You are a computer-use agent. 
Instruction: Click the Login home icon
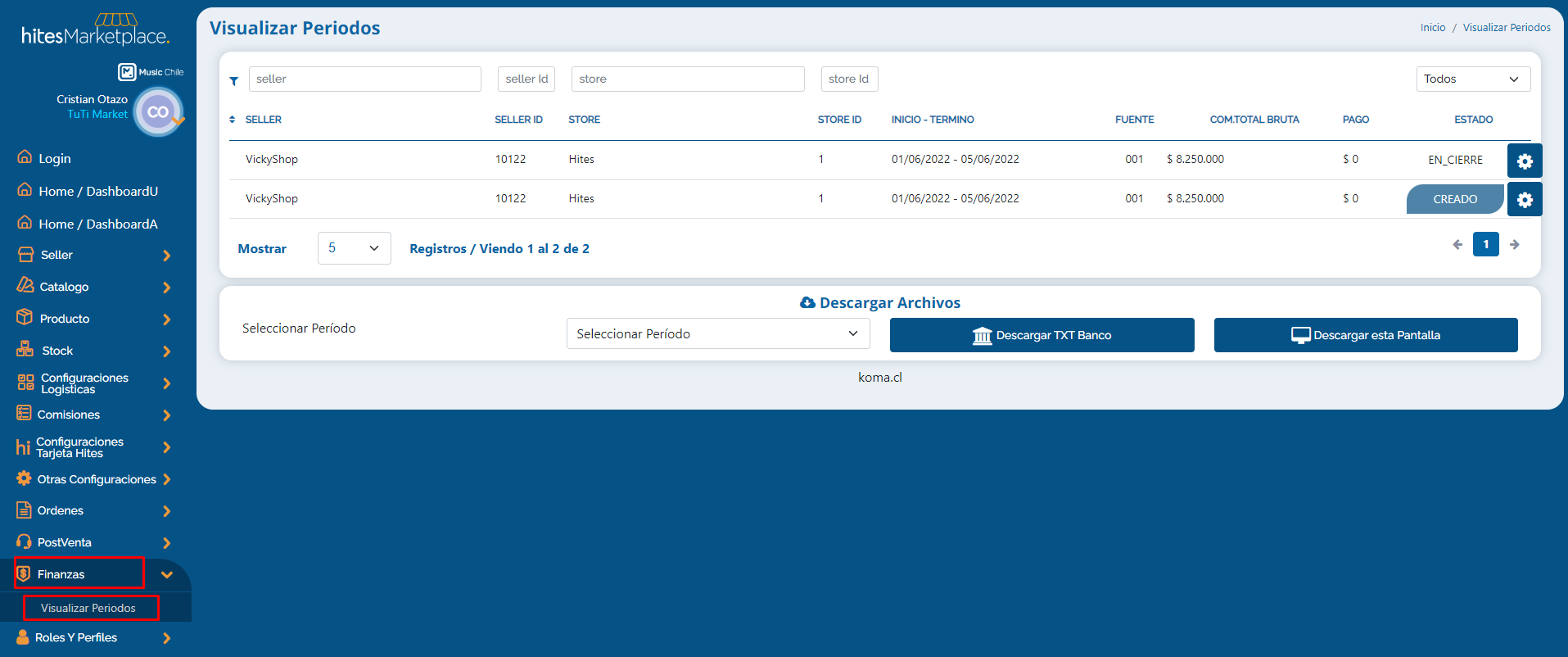[x=25, y=157]
